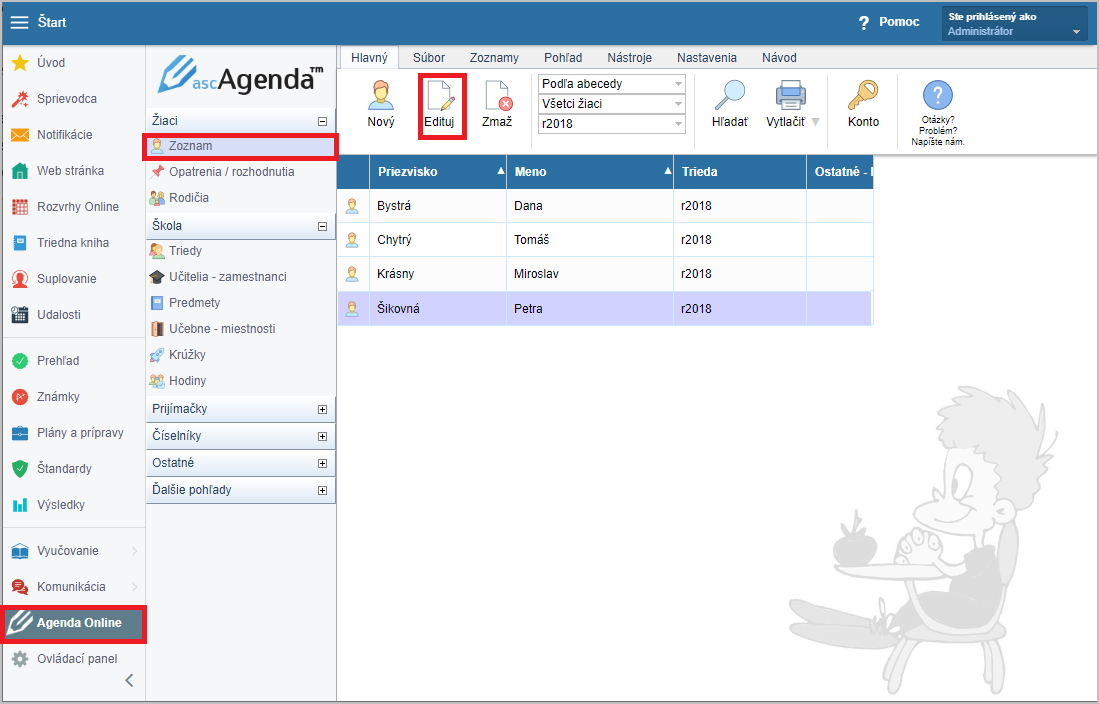Collapse the Žiaci section

pyautogui.click(x=322, y=121)
